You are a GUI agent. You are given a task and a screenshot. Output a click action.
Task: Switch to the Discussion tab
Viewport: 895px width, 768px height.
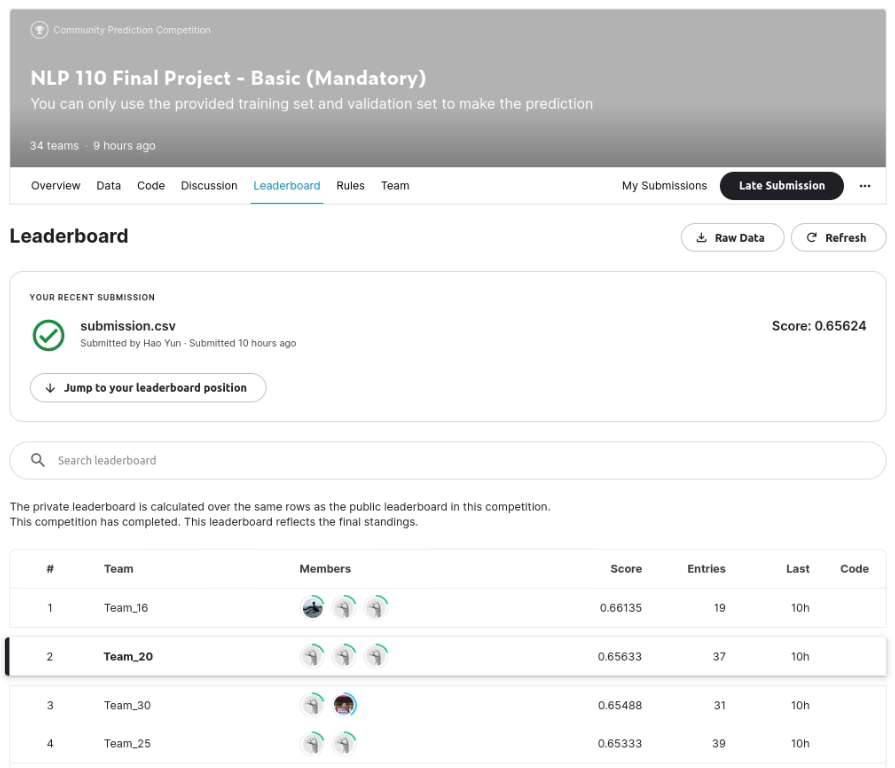click(209, 186)
